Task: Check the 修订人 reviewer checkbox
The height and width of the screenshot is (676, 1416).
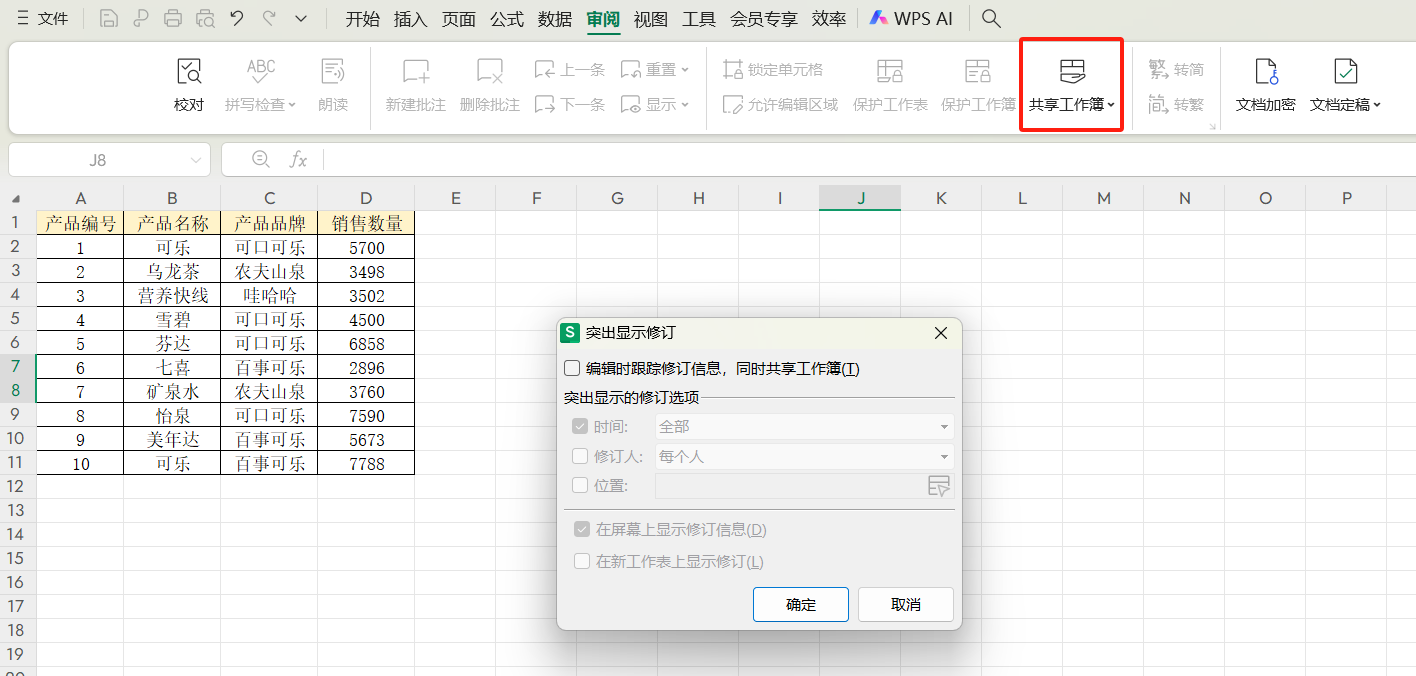Action: click(581, 457)
